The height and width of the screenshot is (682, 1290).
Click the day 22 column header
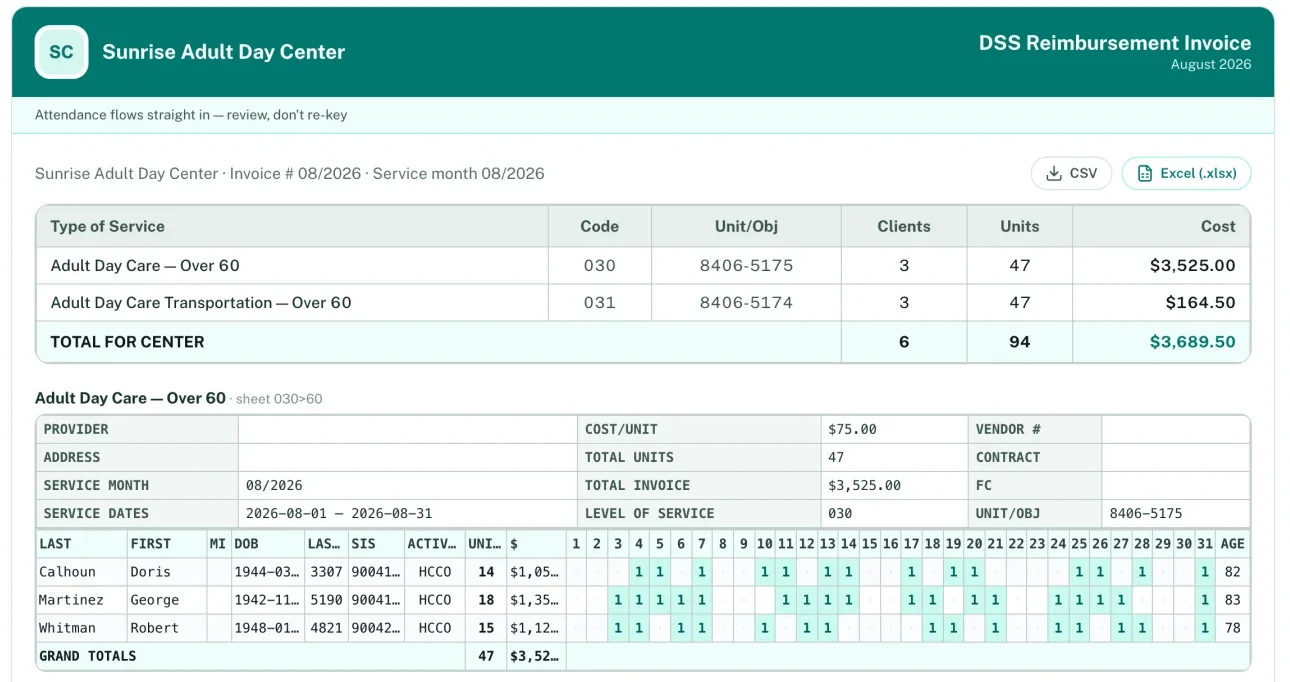click(1016, 544)
